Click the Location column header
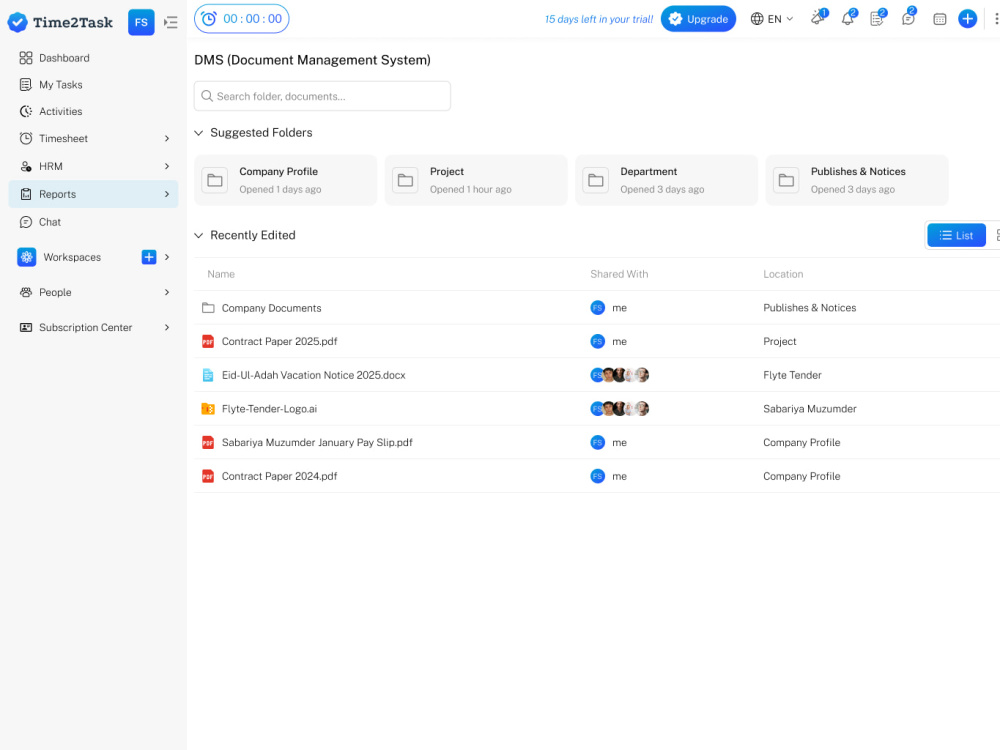 pyautogui.click(x=783, y=274)
